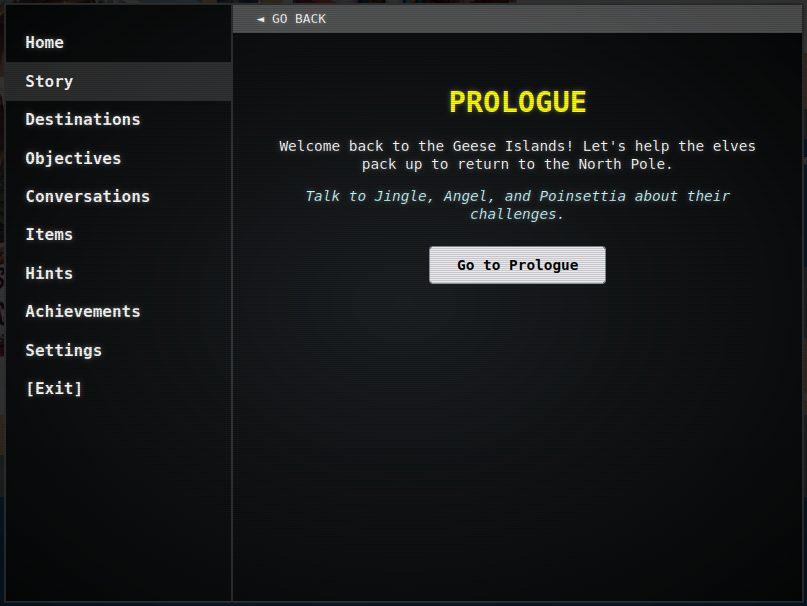Open the Destinations page
807x606 pixels.
pyautogui.click(x=83, y=120)
